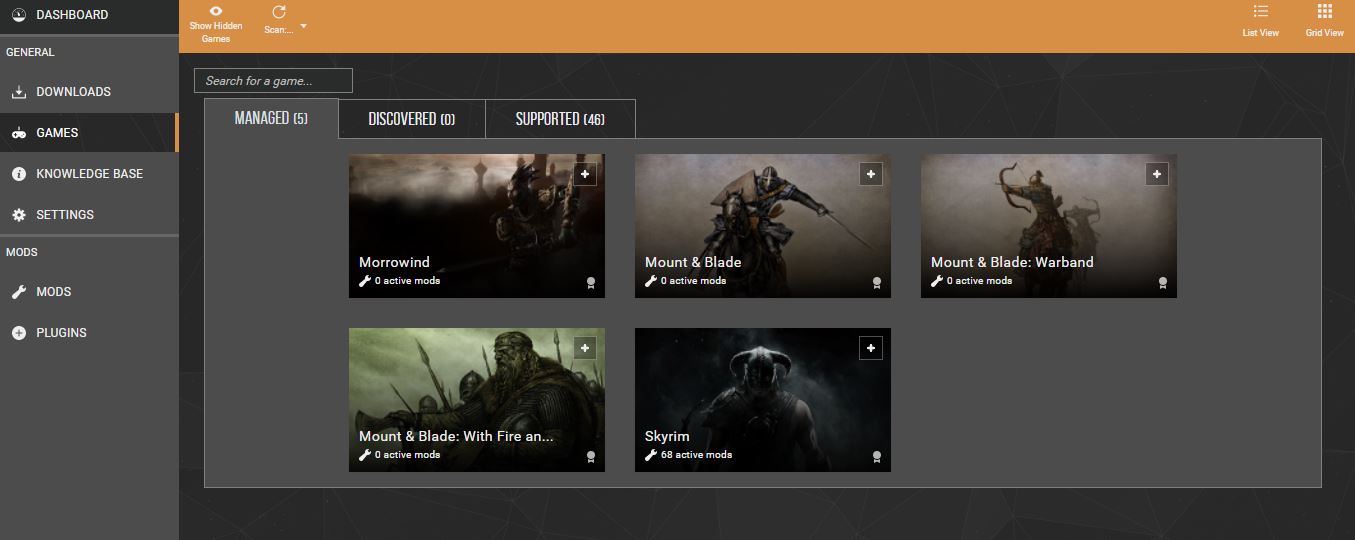Viewport: 1355px width, 540px height.
Task: Select the Games sidebar entry
Action: point(89,133)
